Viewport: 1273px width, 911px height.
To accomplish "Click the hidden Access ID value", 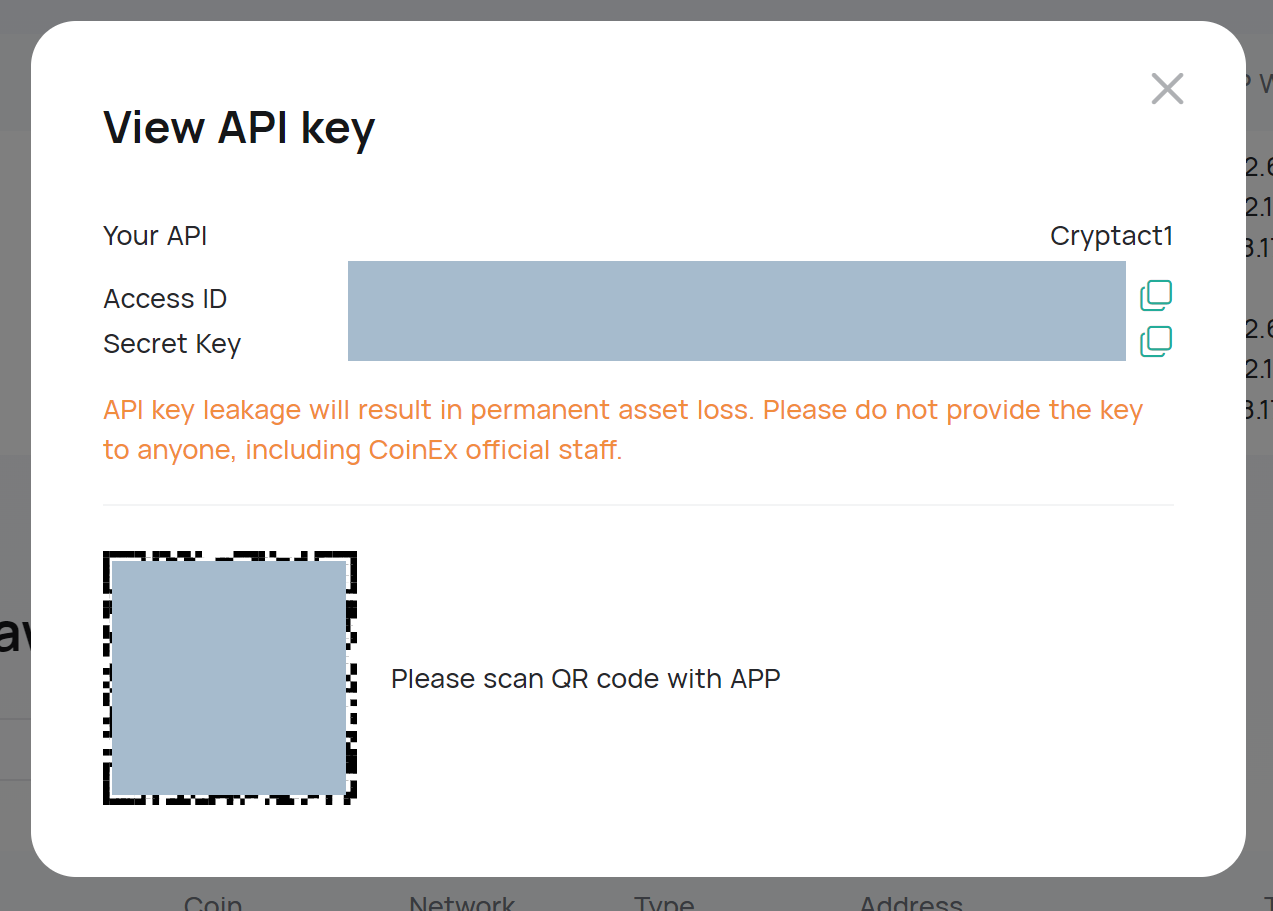I will (x=736, y=286).
